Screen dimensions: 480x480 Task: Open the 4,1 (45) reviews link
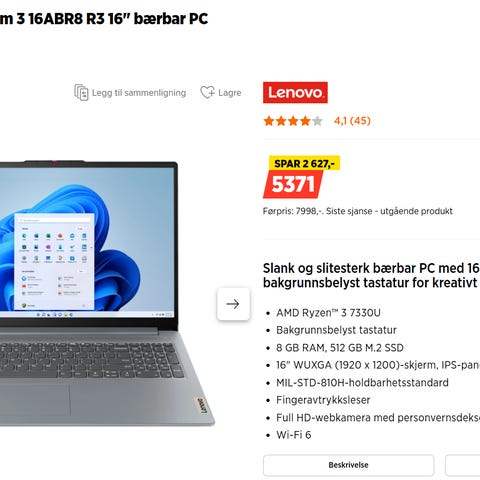(352, 121)
